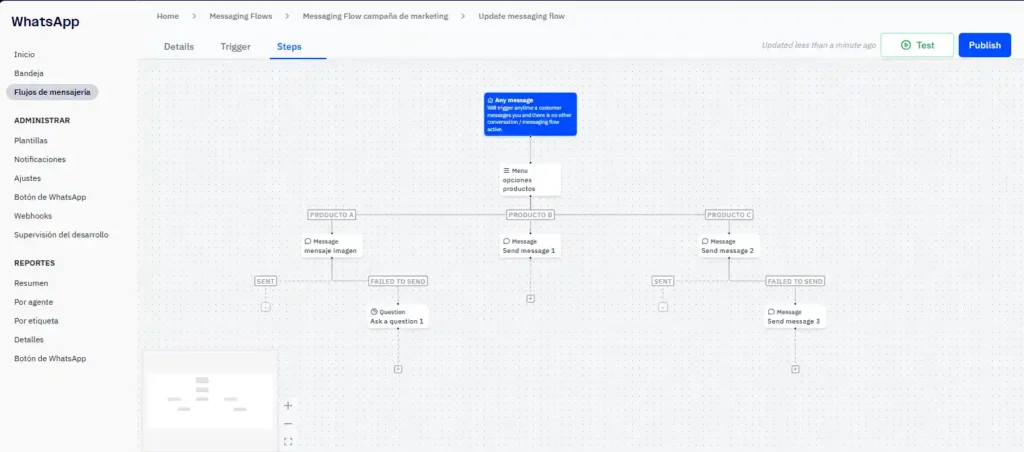Add step below Send message 1
1024x452 pixels.
pos(530,298)
